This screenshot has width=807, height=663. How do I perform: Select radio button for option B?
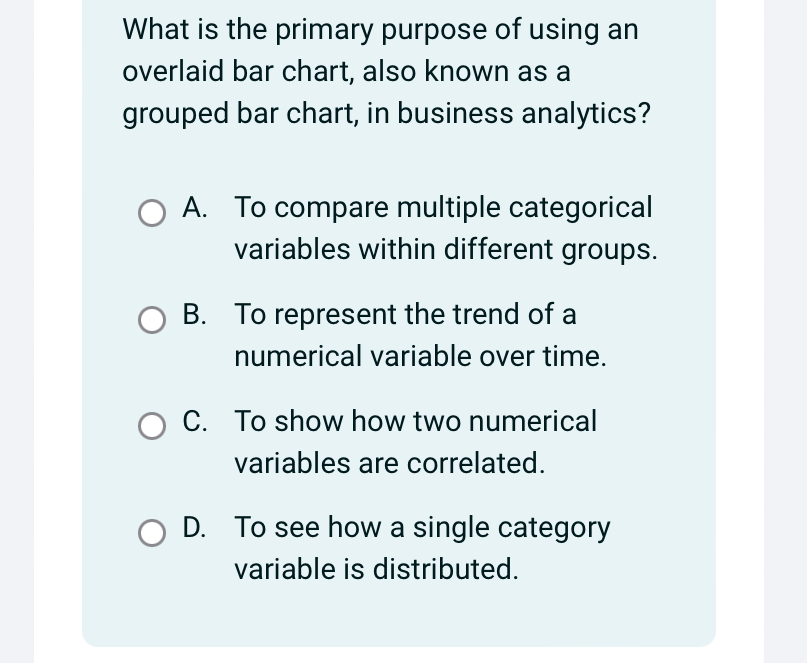point(151,320)
